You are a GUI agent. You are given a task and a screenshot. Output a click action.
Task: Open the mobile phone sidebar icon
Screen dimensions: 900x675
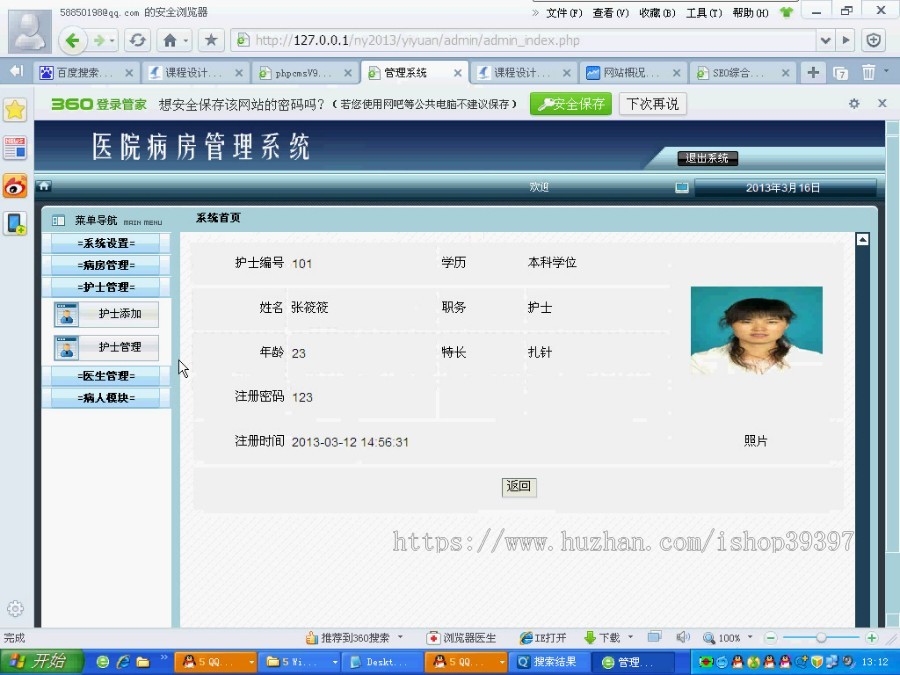(x=15, y=223)
